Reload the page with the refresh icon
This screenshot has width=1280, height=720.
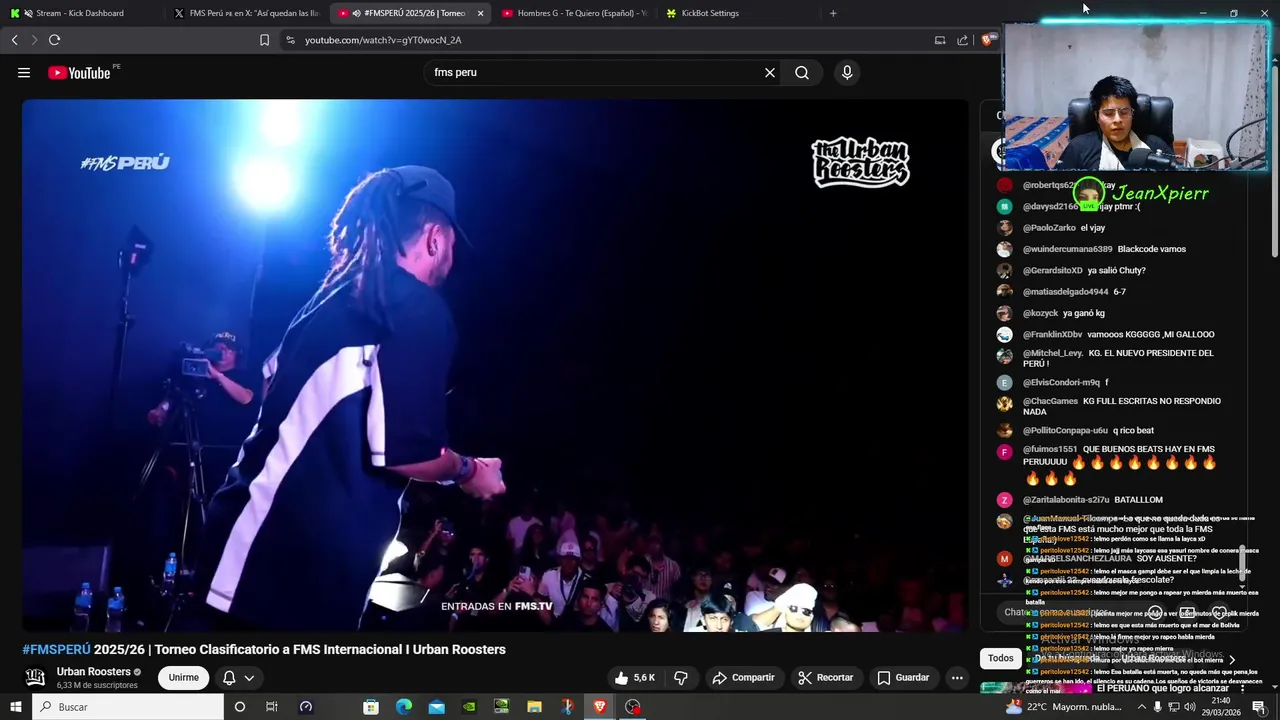(x=54, y=40)
